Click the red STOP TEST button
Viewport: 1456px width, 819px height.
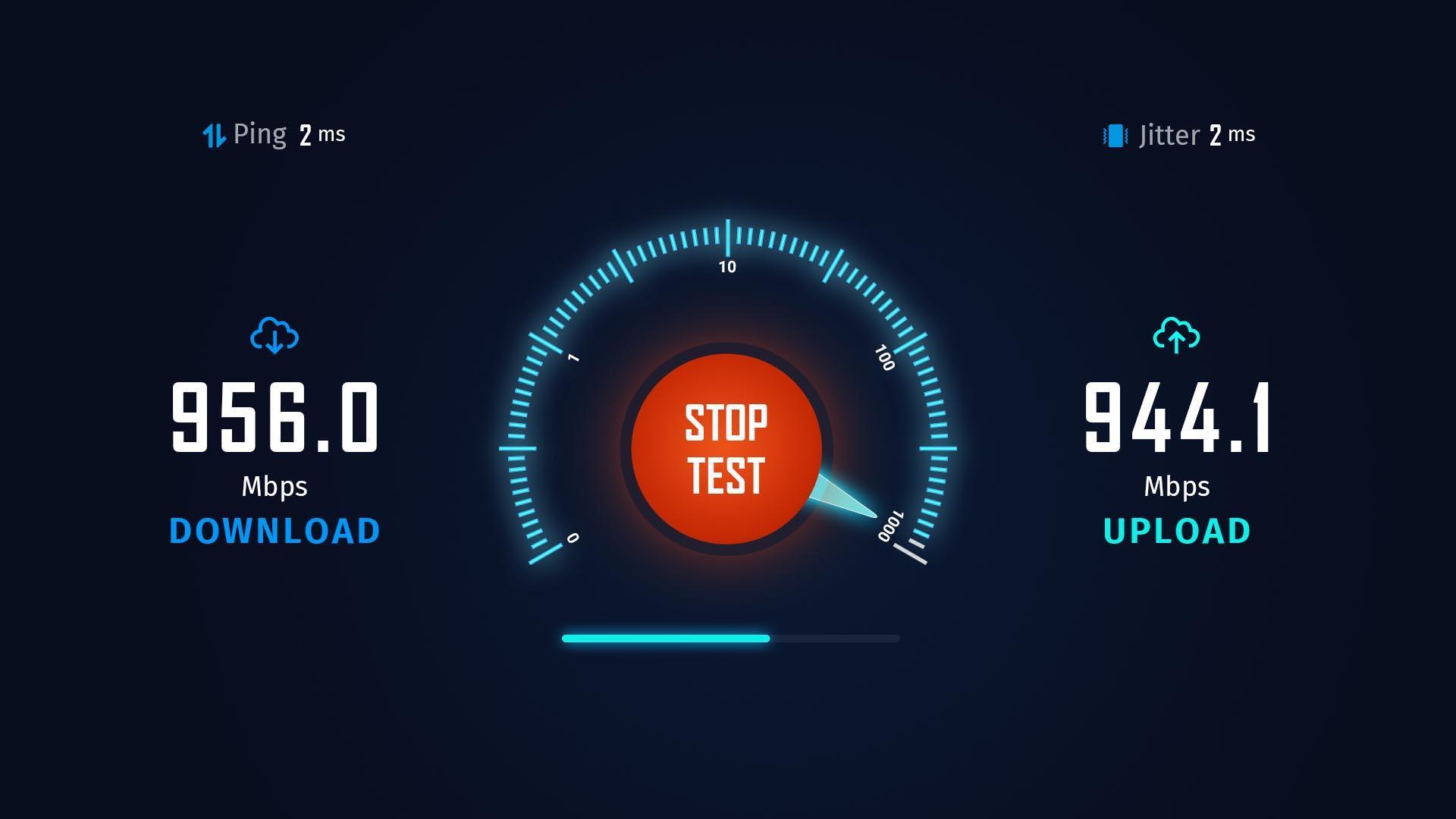[726, 448]
